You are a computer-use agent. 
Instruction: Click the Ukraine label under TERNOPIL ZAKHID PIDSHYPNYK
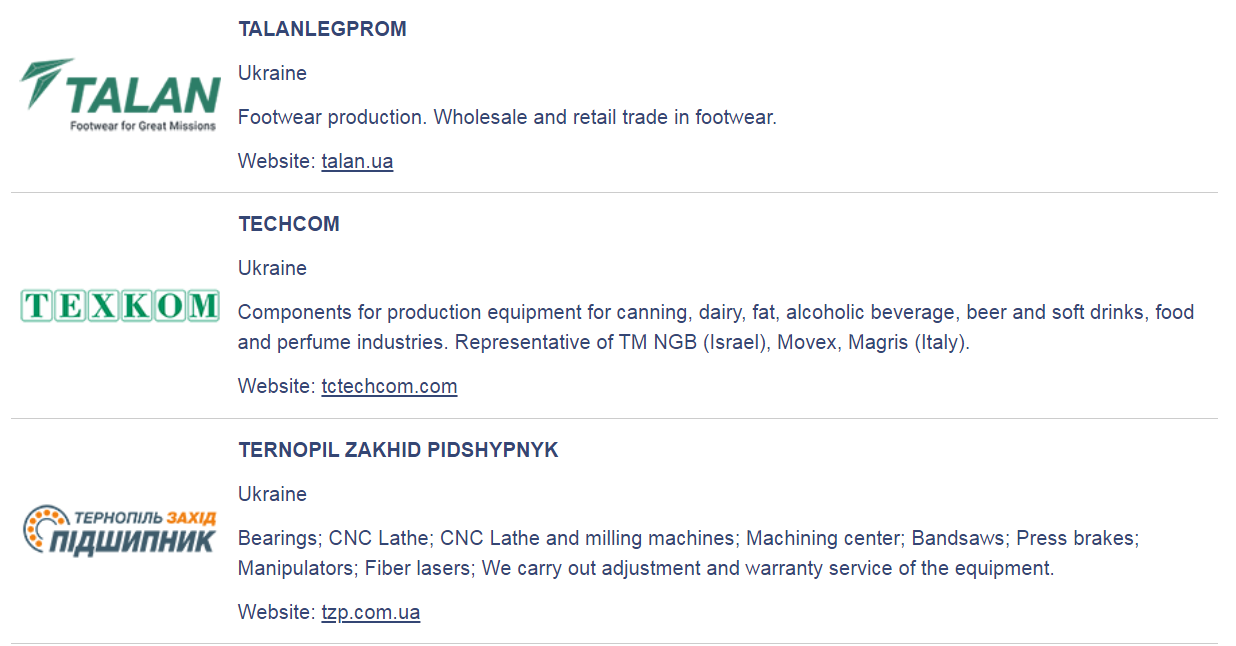coord(272,494)
